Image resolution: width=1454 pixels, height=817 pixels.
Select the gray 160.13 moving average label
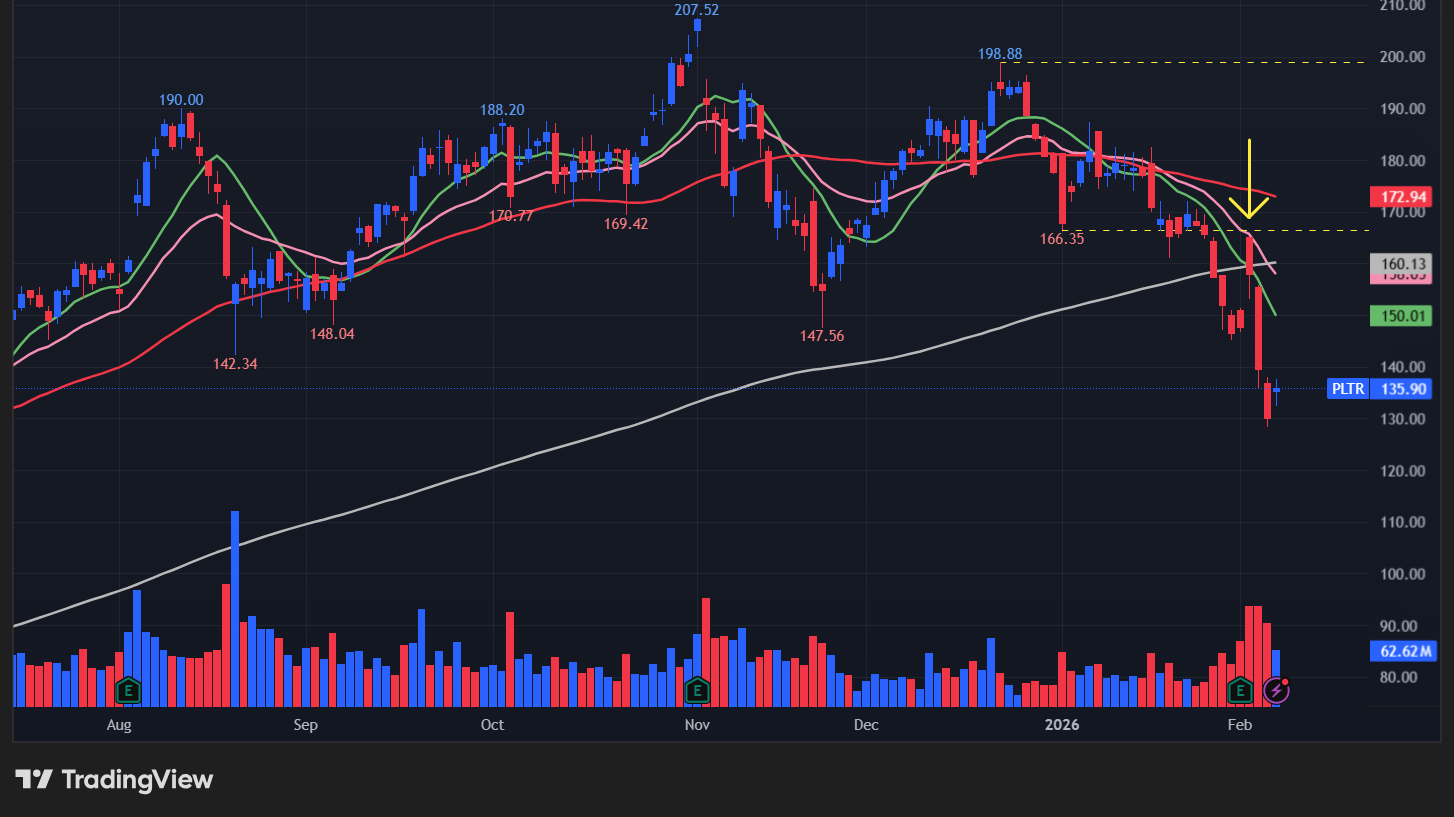(x=1404, y=264)
